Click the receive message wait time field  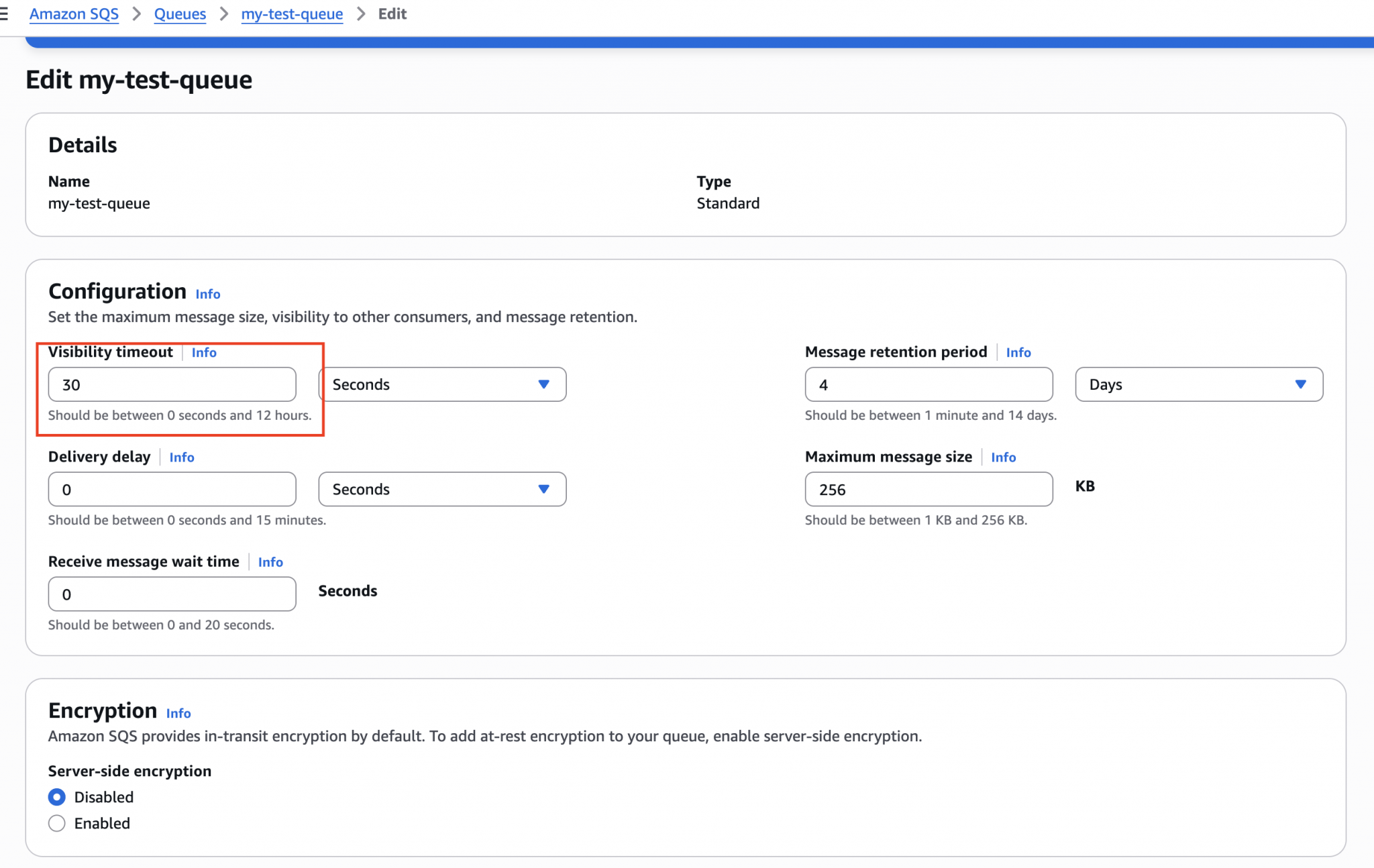172,594
